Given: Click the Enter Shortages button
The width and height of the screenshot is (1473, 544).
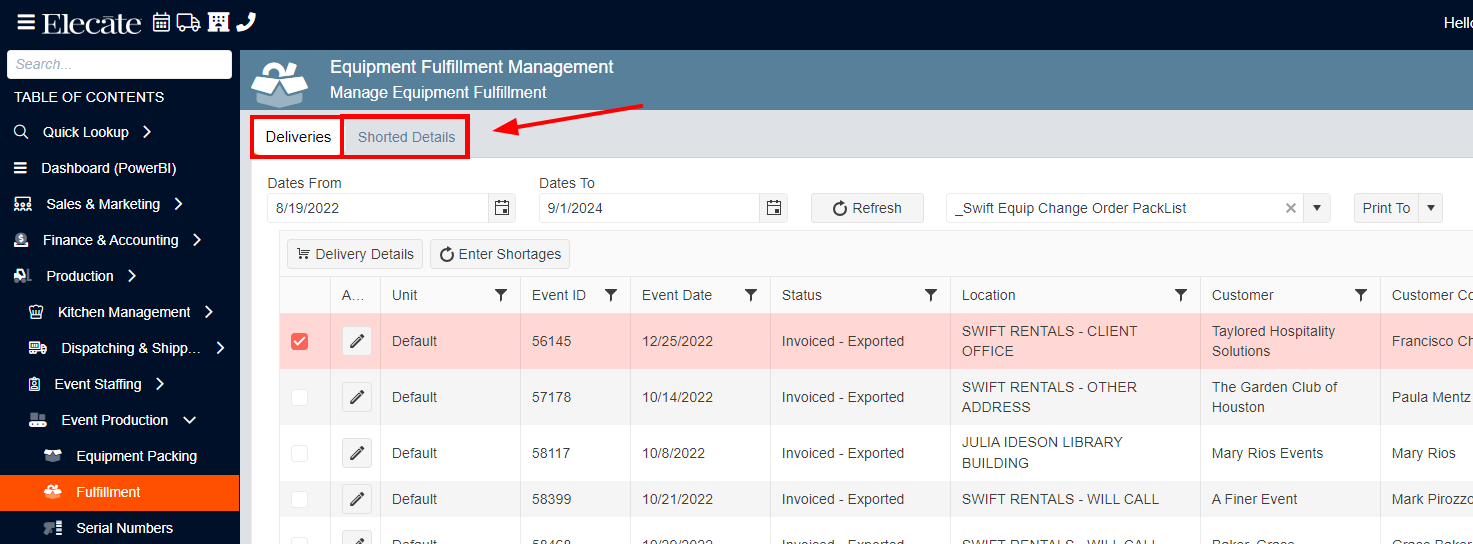Looking at the screenshot, I should click(500, 254).
